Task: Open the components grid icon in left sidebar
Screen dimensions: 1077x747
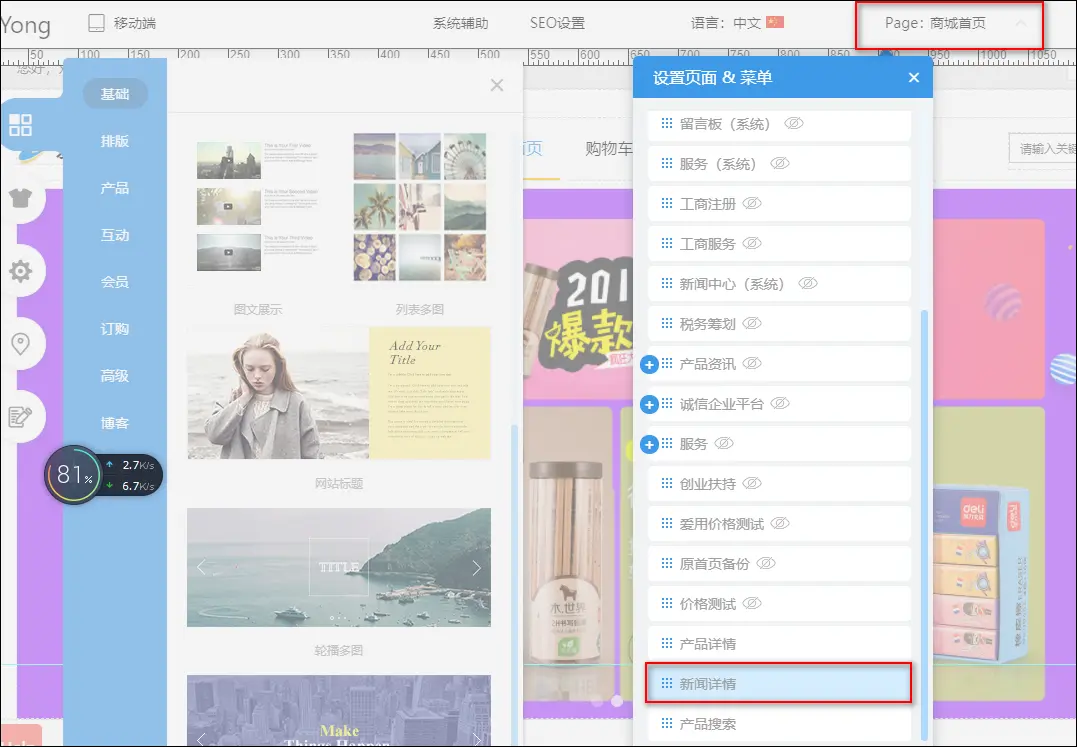Action: [x=20, y=125]
